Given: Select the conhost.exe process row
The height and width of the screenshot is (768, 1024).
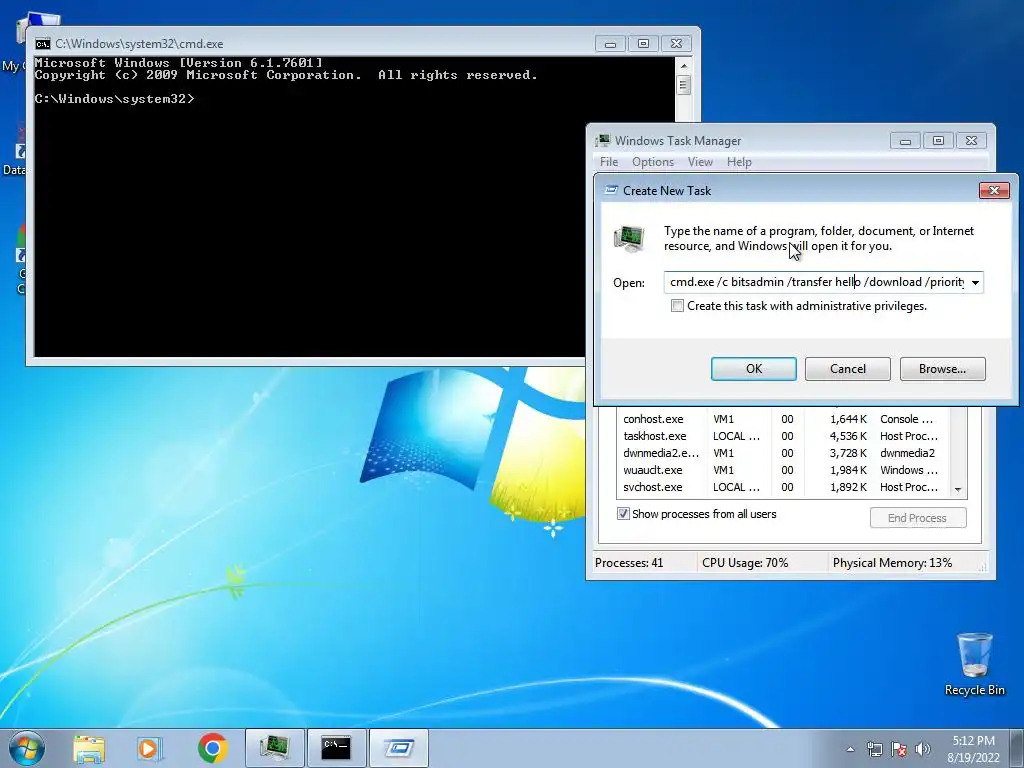Looking at the screenshot, I should pyautogui.click(x=783, y=419).
